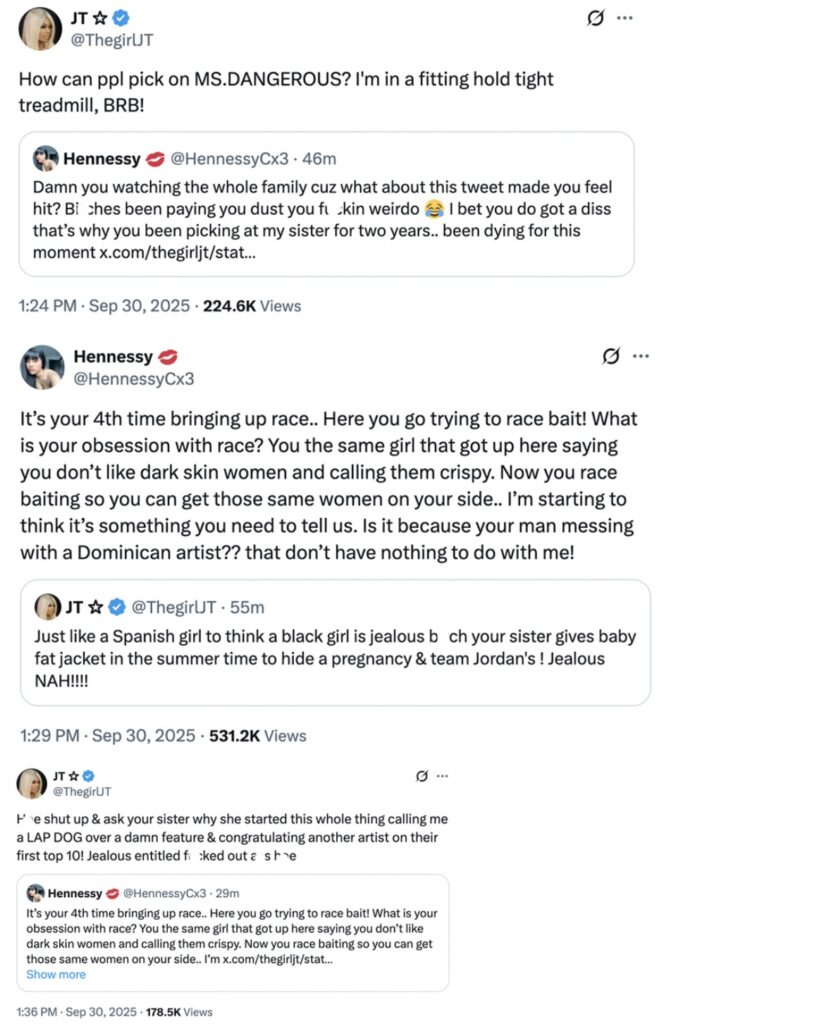The width and height of the screenshot is (831, 1024).
Task: Click the verified badge in the quoted JT tweet
Action: 117,607
